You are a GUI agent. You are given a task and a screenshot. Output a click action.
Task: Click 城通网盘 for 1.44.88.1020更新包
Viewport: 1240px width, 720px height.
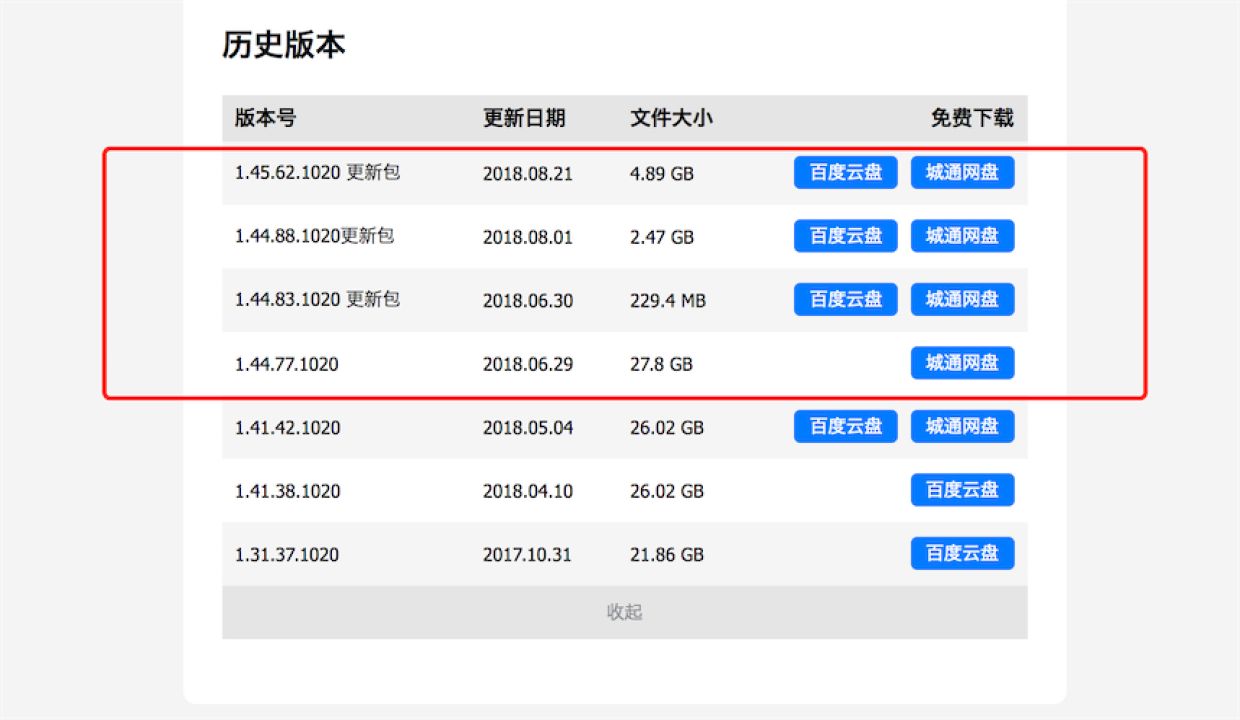962,236
